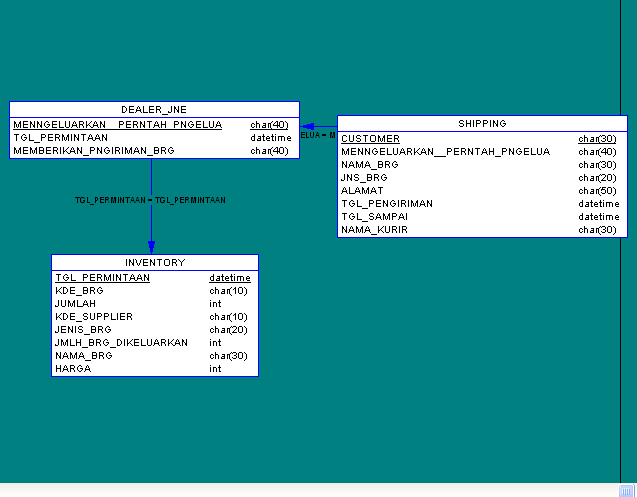The width and height of the screenshot is (637, 497).
Task: Click JUMLAH column in INVENTORY
Action: pos(76,304)
